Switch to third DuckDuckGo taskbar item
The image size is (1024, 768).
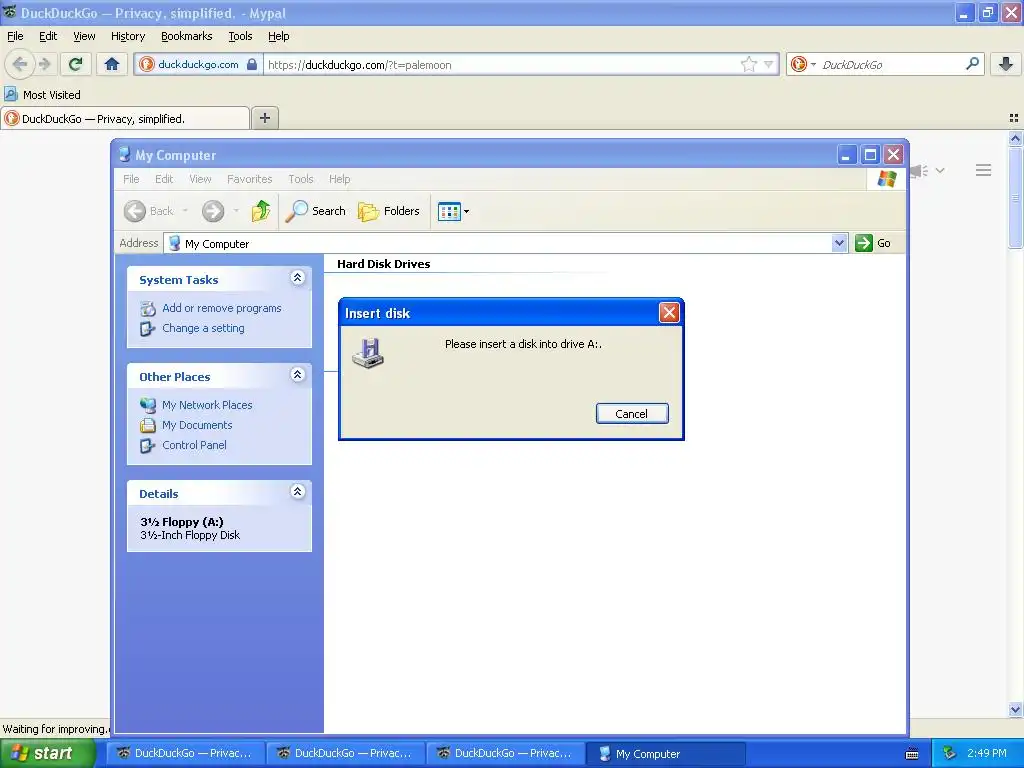[x=505, y=753]
